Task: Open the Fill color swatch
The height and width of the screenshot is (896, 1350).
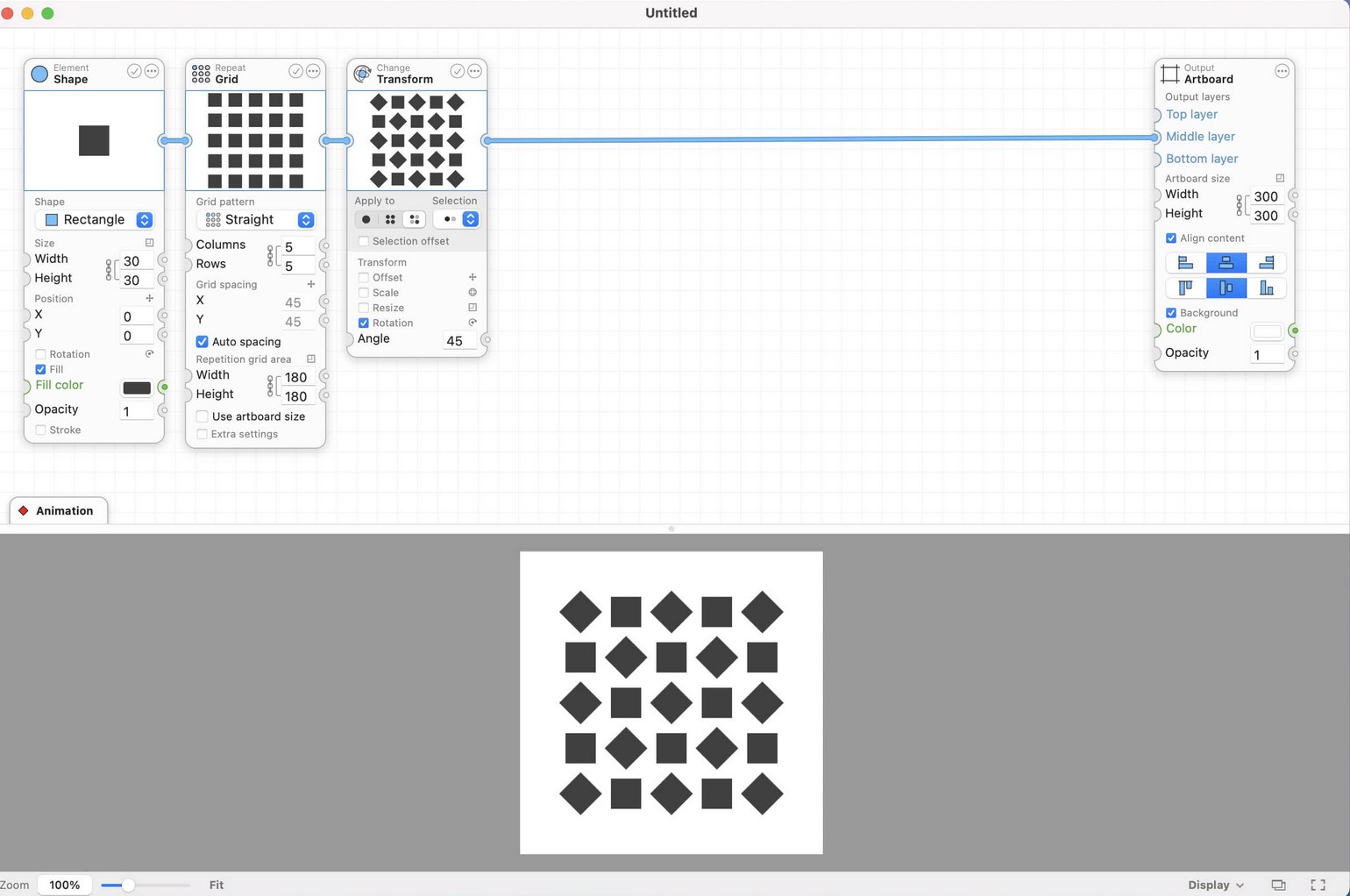Action: [x=136, y=388]
